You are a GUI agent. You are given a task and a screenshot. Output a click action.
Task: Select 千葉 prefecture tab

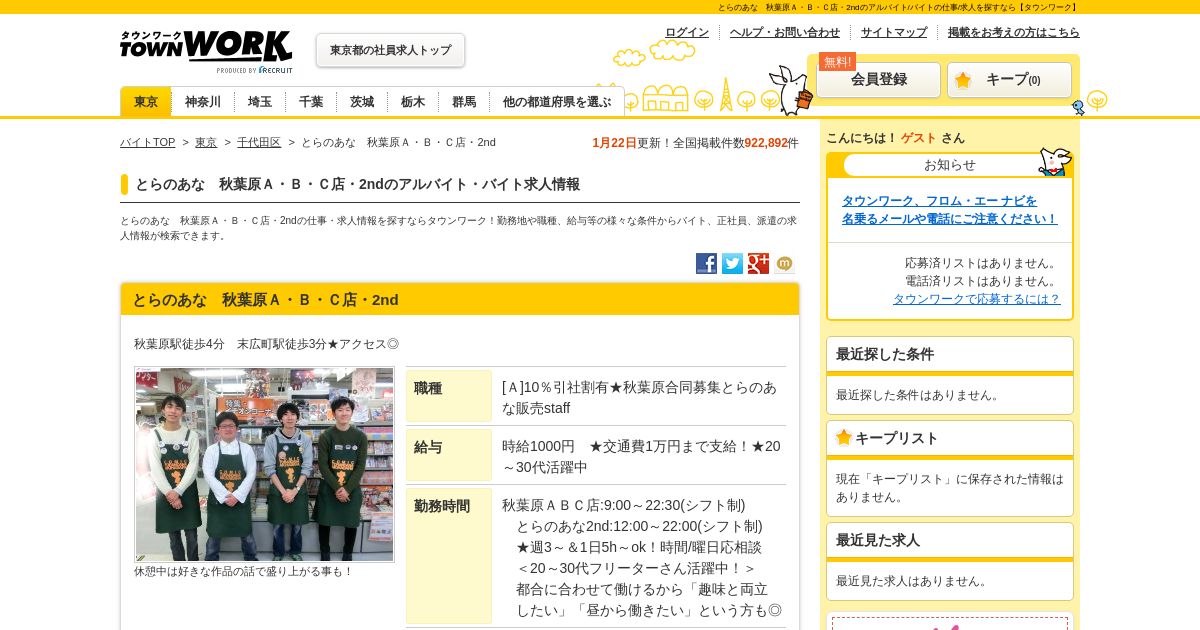pos(311,101)
